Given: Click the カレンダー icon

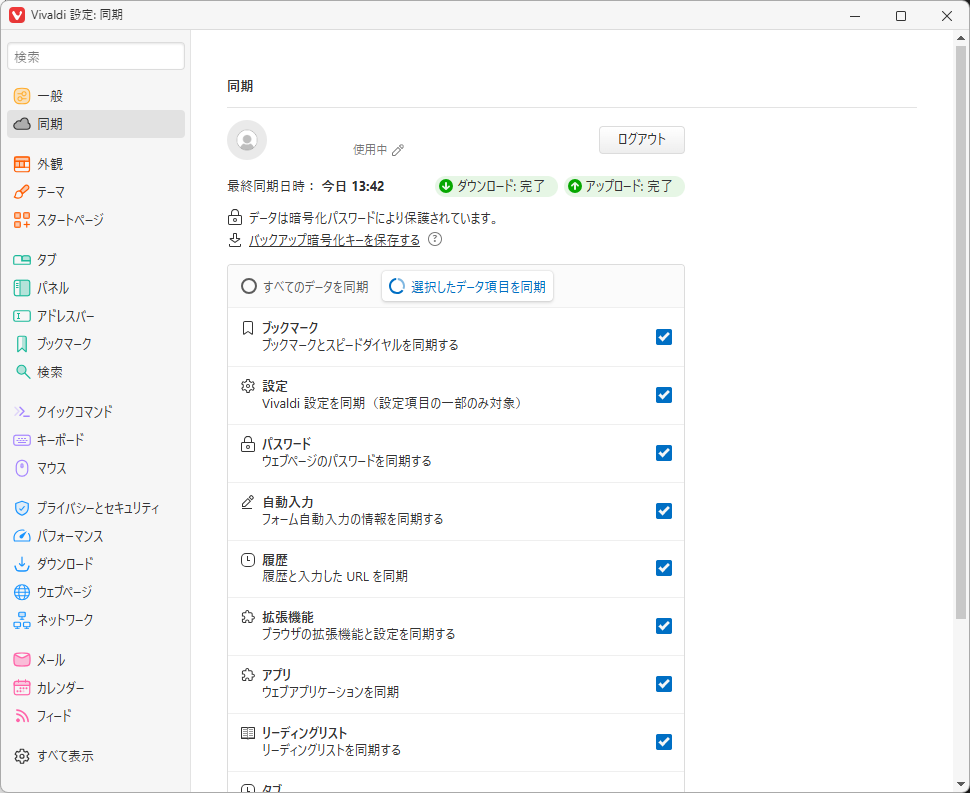Looking at the screenshot, I should (22, 687).
